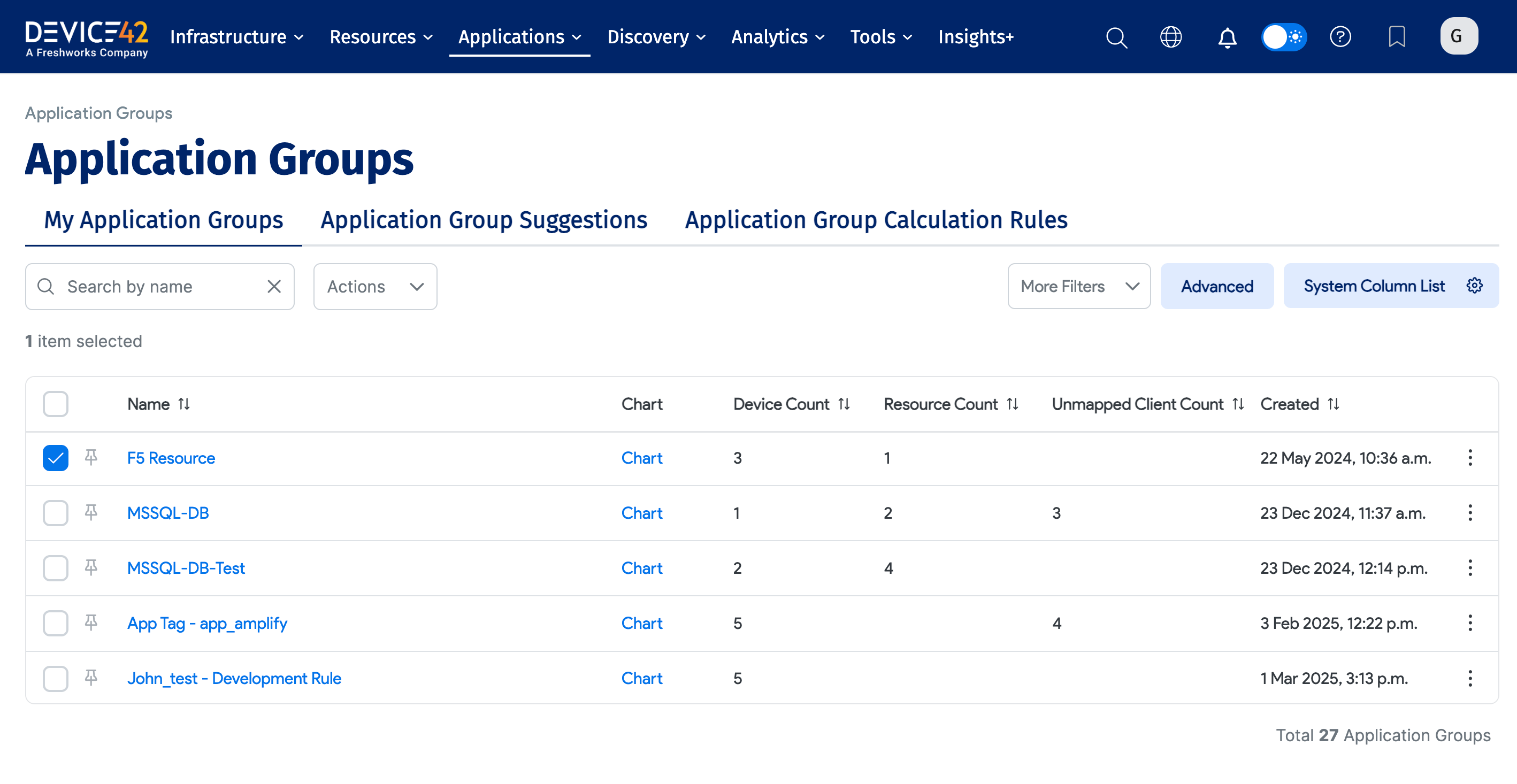Open the help question mark icon

click(1341, 36)
